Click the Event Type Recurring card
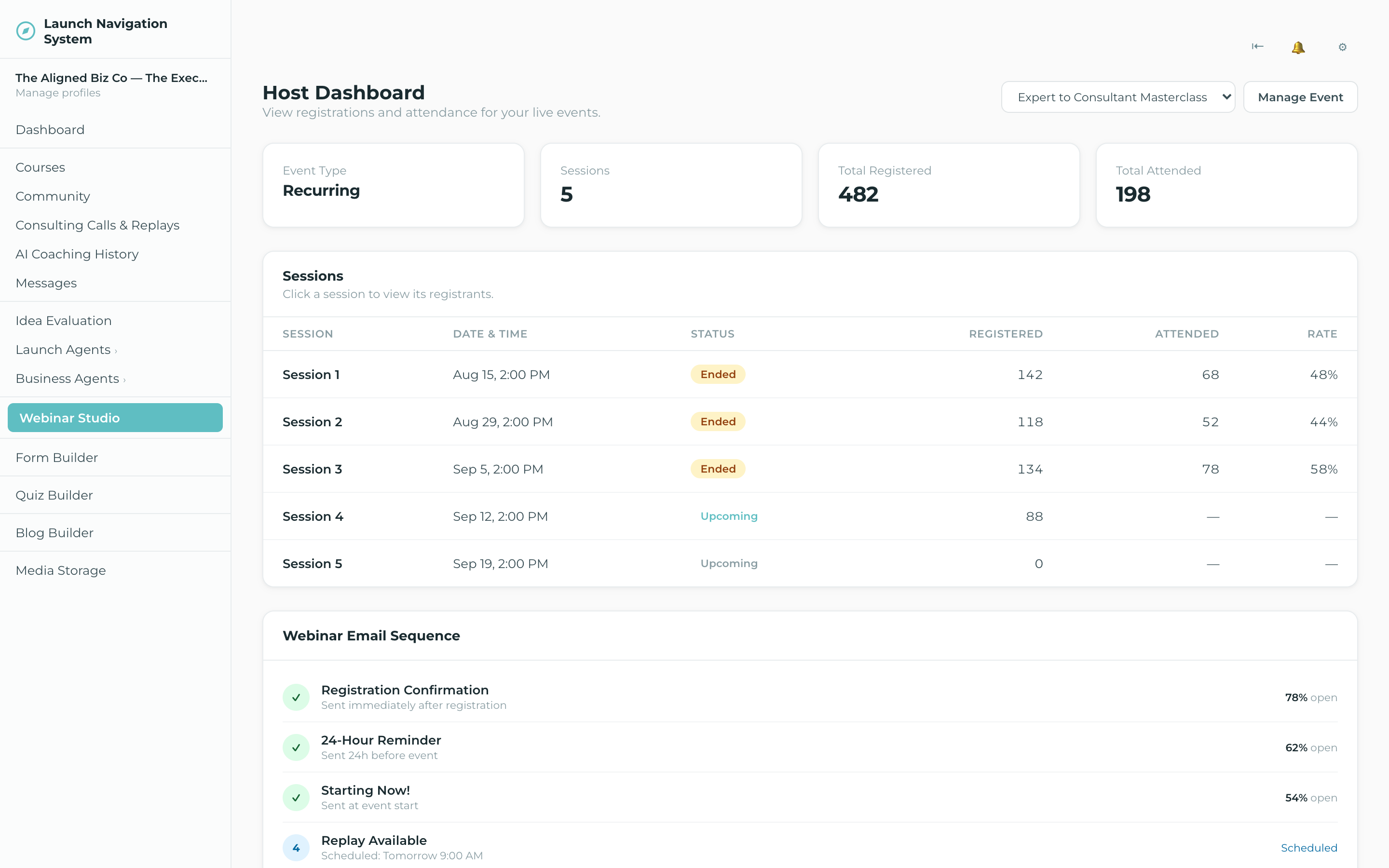This screenshot has width=1389, height=868. 393,185
